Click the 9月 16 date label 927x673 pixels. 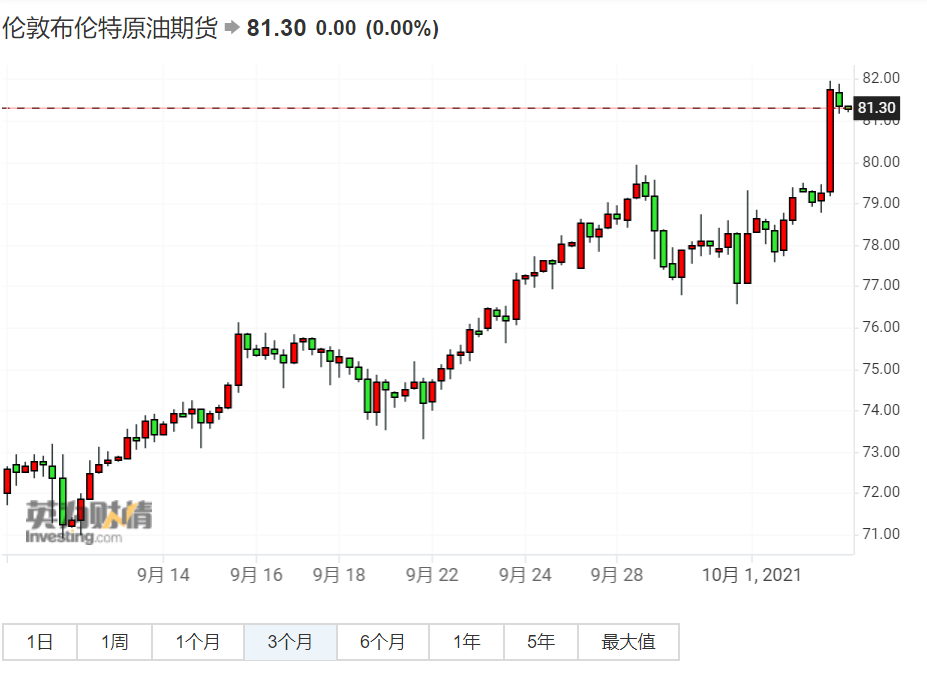point(256,575)
